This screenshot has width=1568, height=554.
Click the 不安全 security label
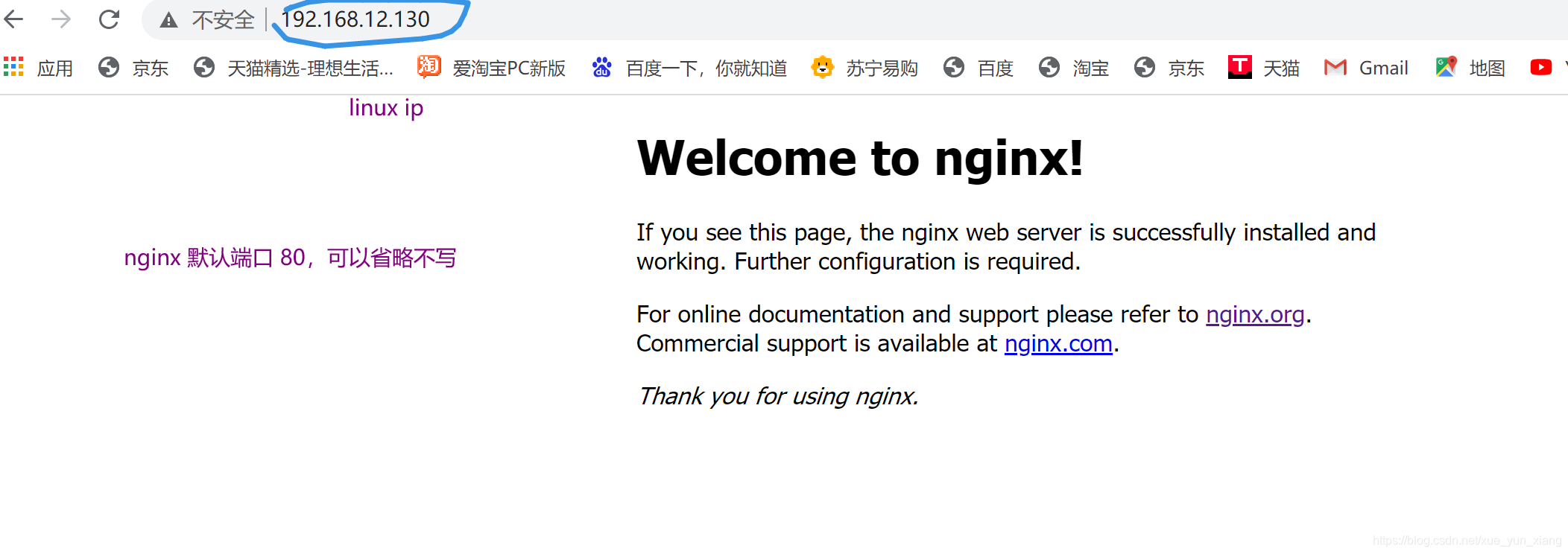coord(223,20)
